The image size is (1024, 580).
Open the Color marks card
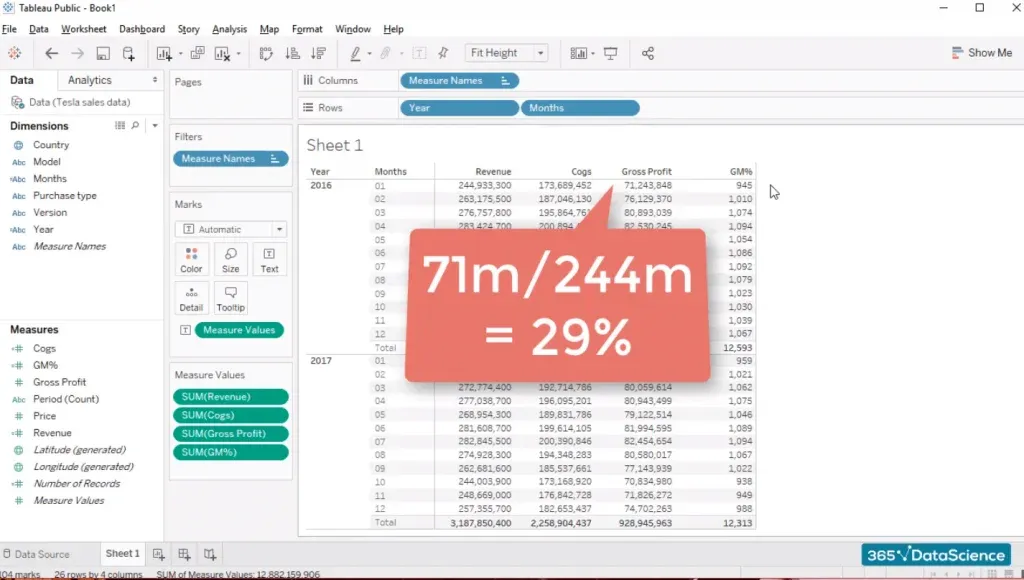[x=191, y=259]
